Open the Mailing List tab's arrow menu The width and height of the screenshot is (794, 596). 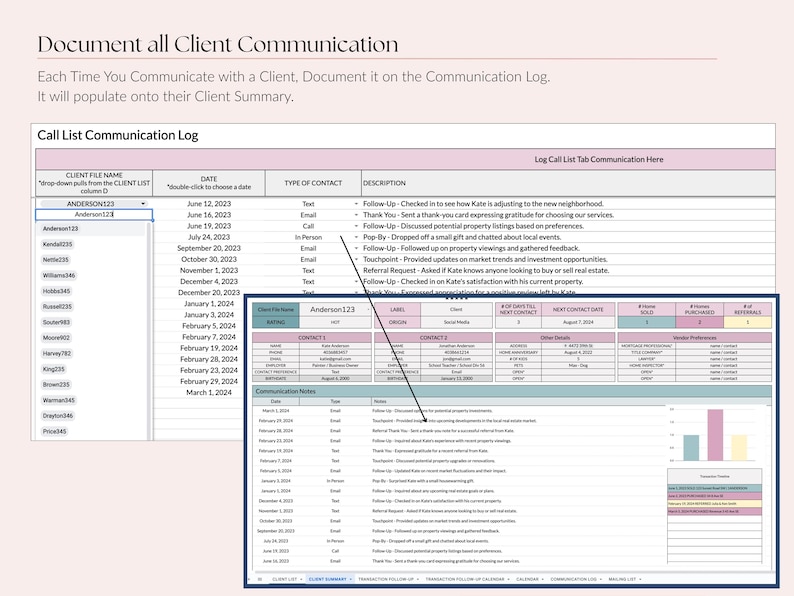click(x=640, y=579)
